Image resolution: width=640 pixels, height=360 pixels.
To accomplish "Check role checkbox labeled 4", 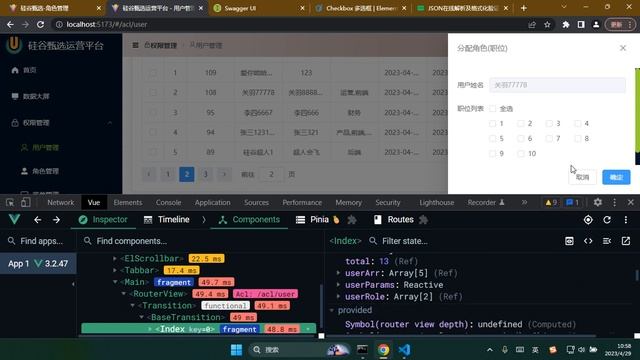I will pos(578,123).
